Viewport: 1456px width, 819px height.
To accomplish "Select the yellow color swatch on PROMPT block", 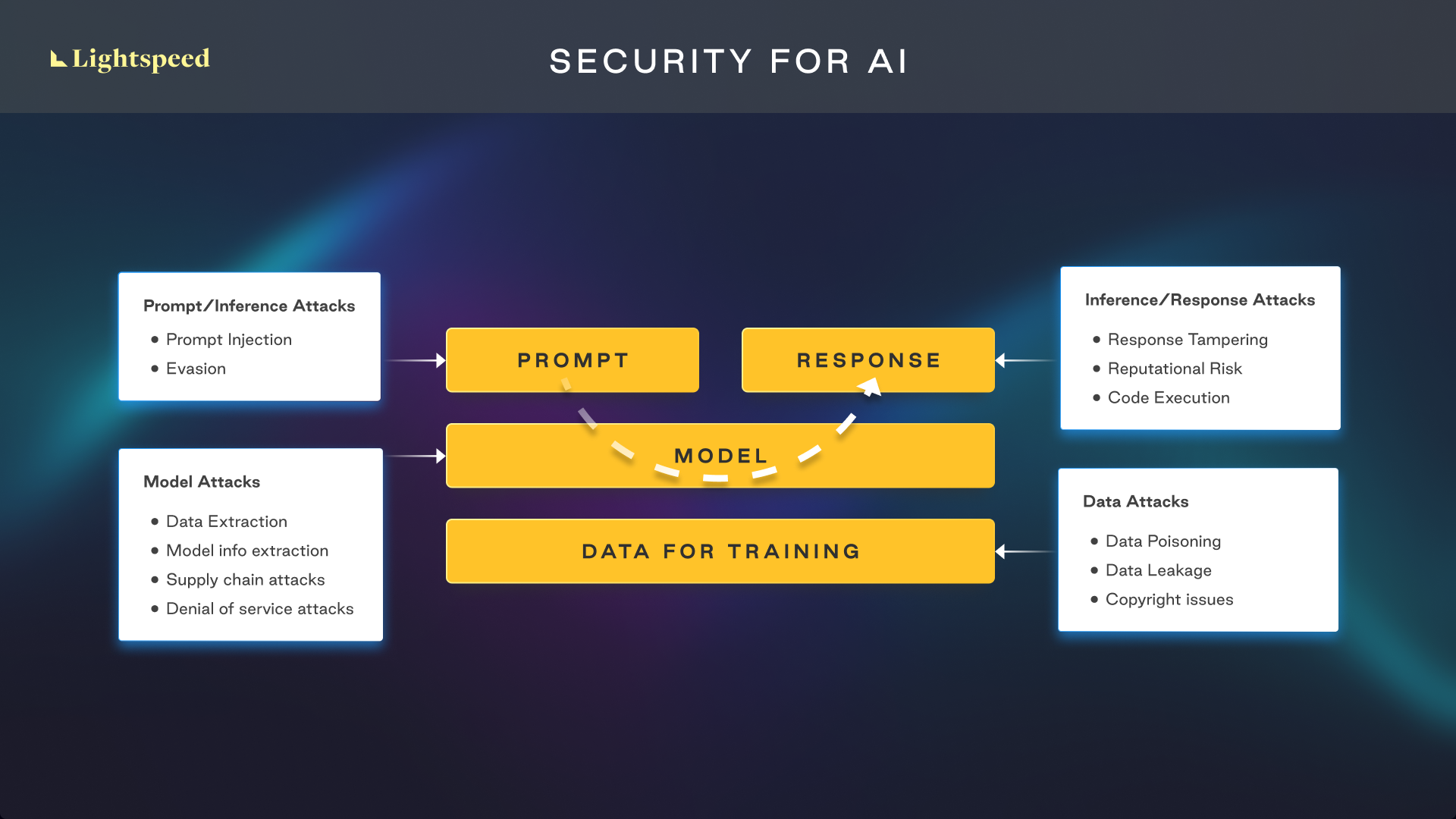I will point(572,359).
